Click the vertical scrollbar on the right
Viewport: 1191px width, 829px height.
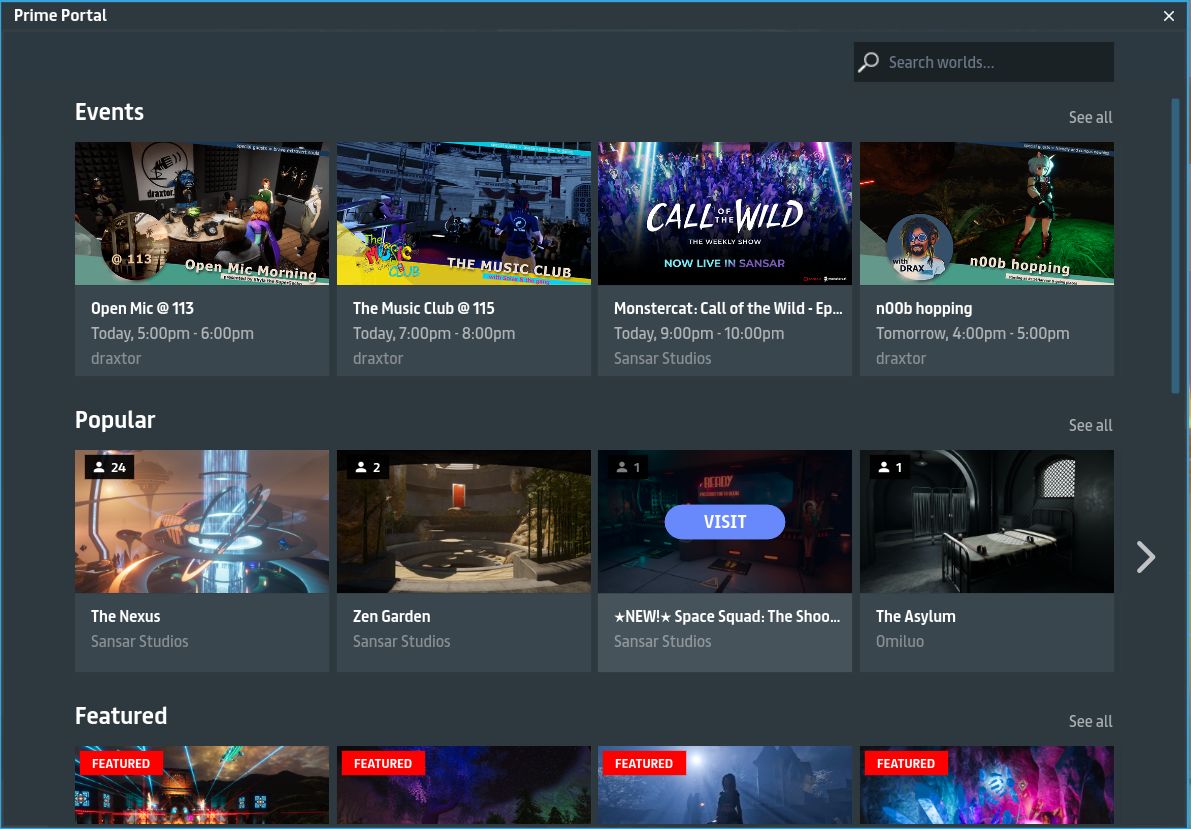click(1175, 245)
